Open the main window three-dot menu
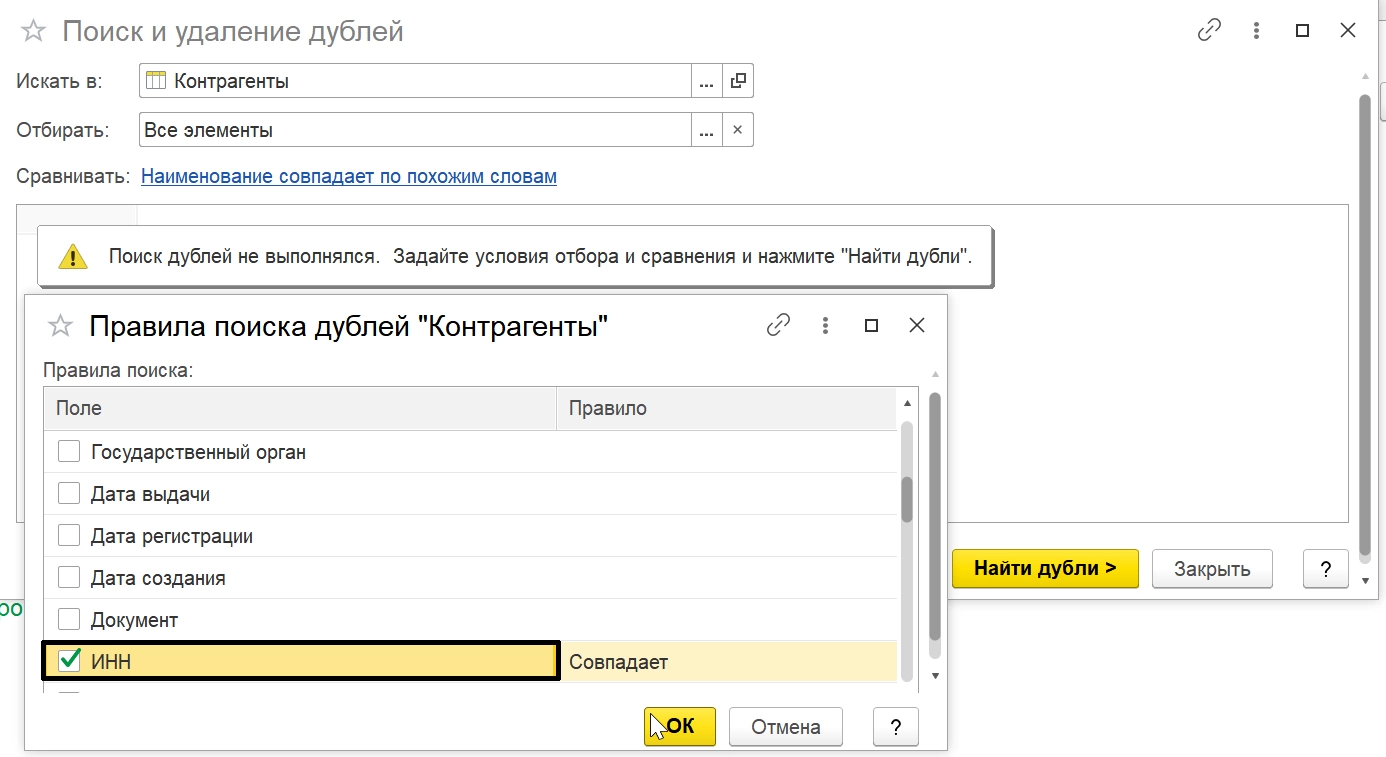 (1256, 31)
